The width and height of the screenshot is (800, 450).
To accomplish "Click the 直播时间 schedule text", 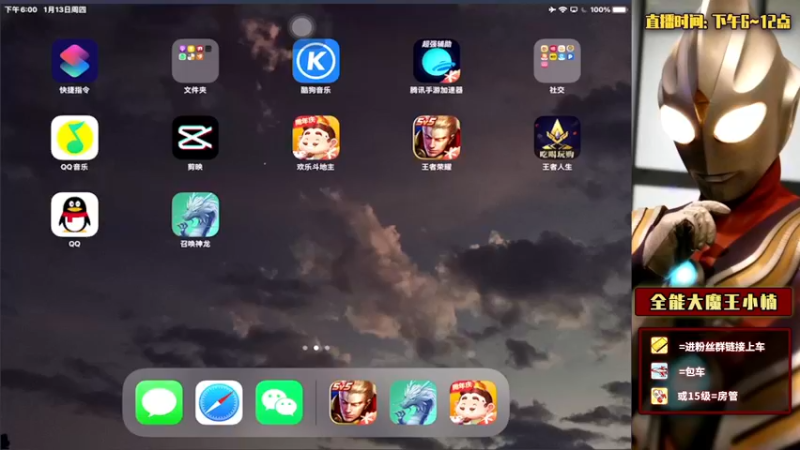I will (x=717, y=22).
